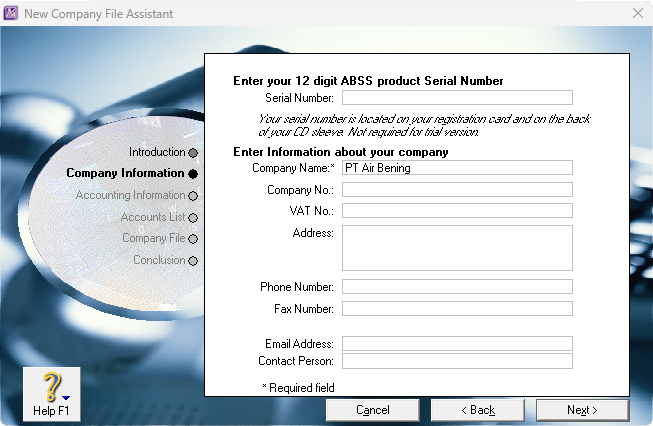Click the Serial Number input field
The height and width of the screenshot is (426, 653).
pos(457,97)
